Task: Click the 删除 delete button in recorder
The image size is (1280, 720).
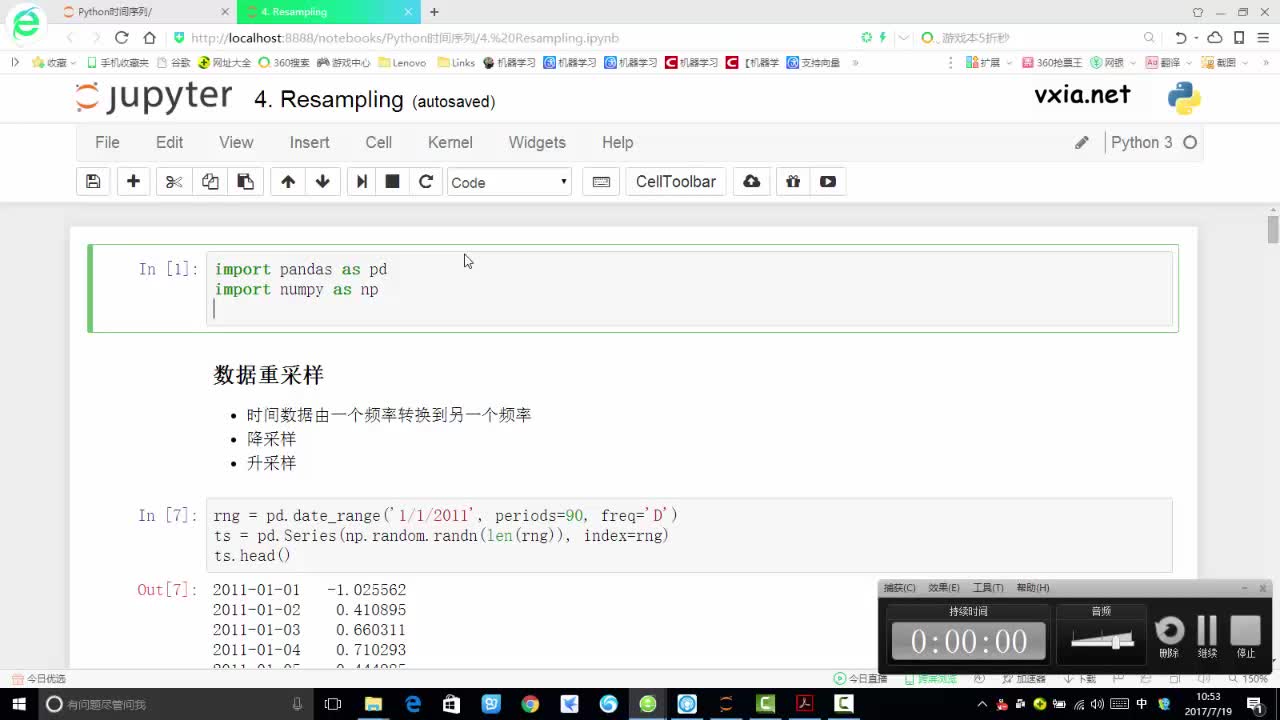Action: click(x=1169, y=637)
